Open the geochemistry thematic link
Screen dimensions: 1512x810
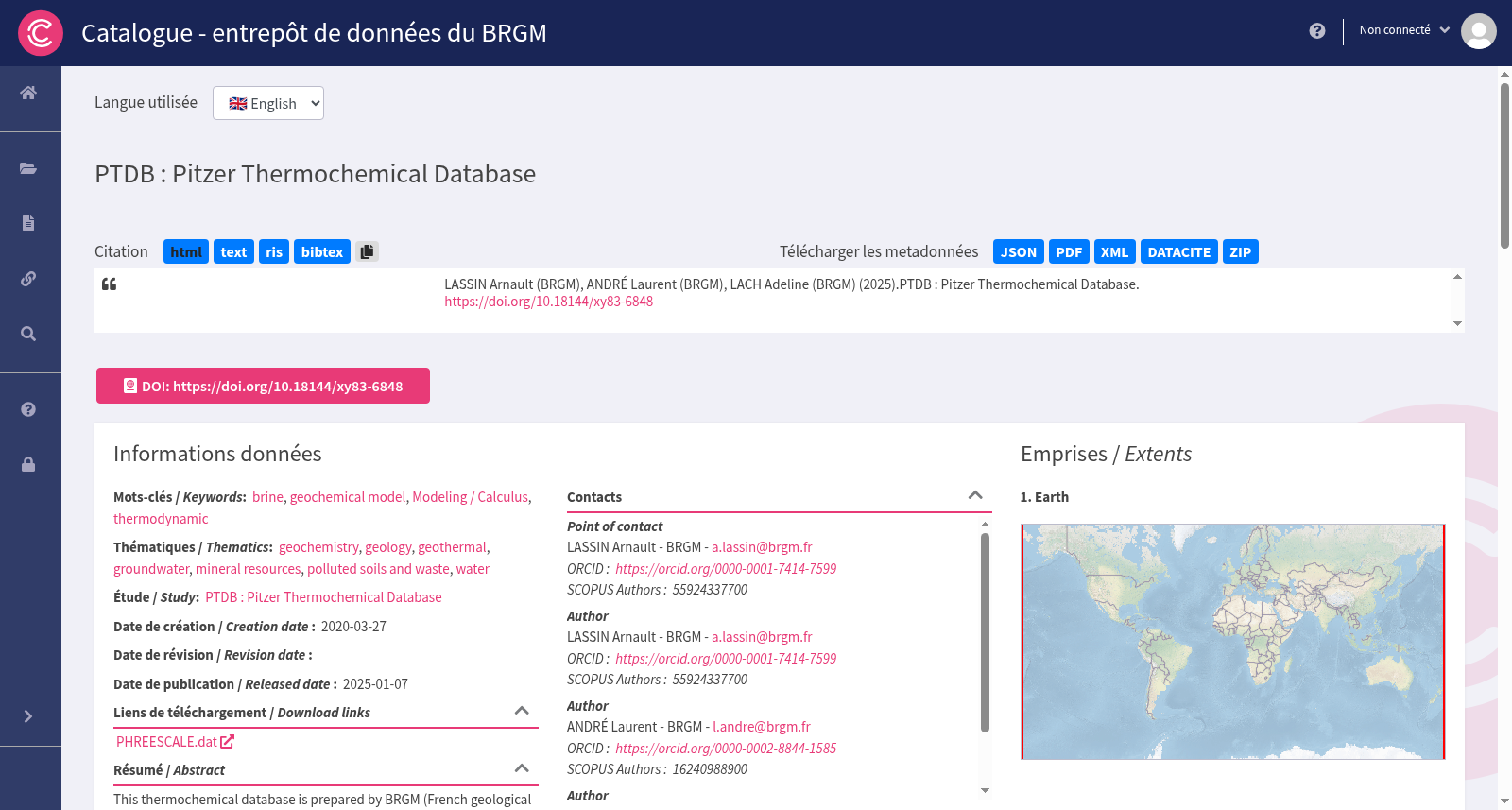click(318, 547)
